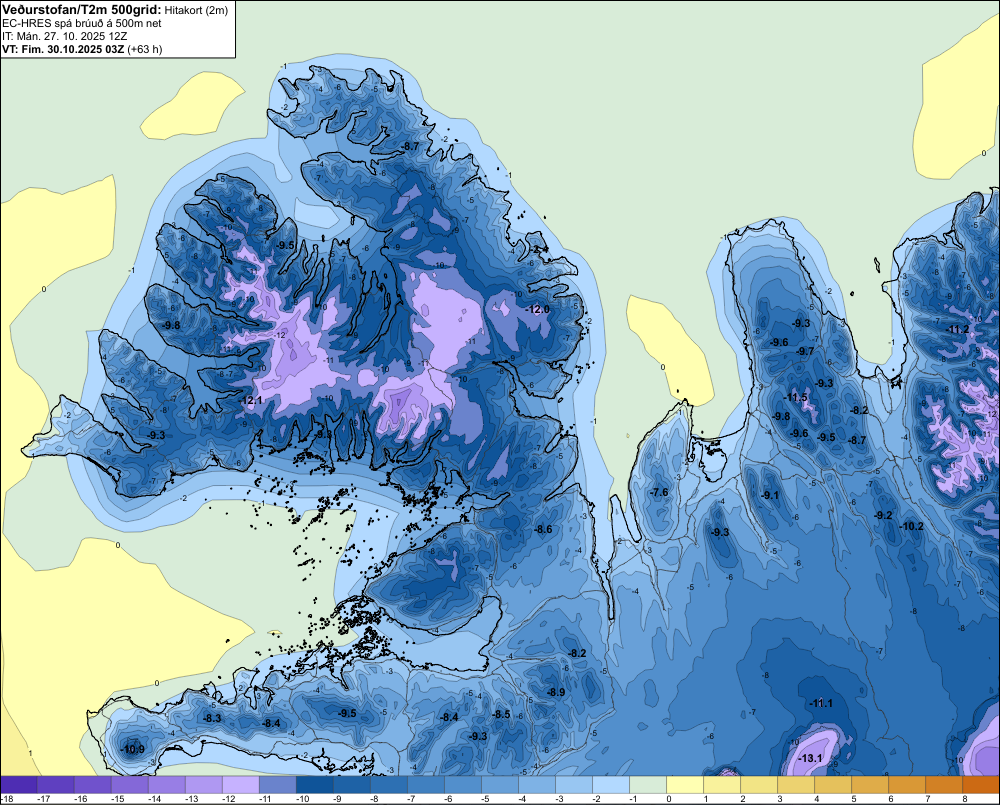The height and width of the screenshot is (805, 1000).
Task: Select the line "EC-HRES spá brúuð á 500m net"
Action: click(82, 23)
